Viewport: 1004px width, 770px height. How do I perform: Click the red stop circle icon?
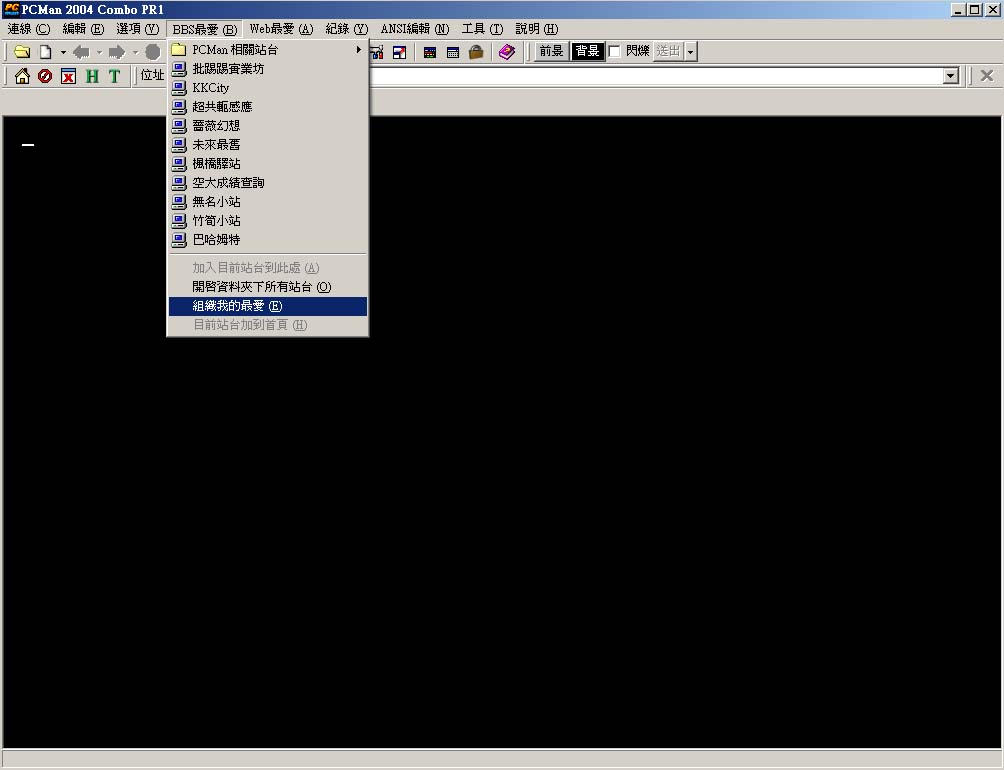pyautogui.click(x=45, y=76)
